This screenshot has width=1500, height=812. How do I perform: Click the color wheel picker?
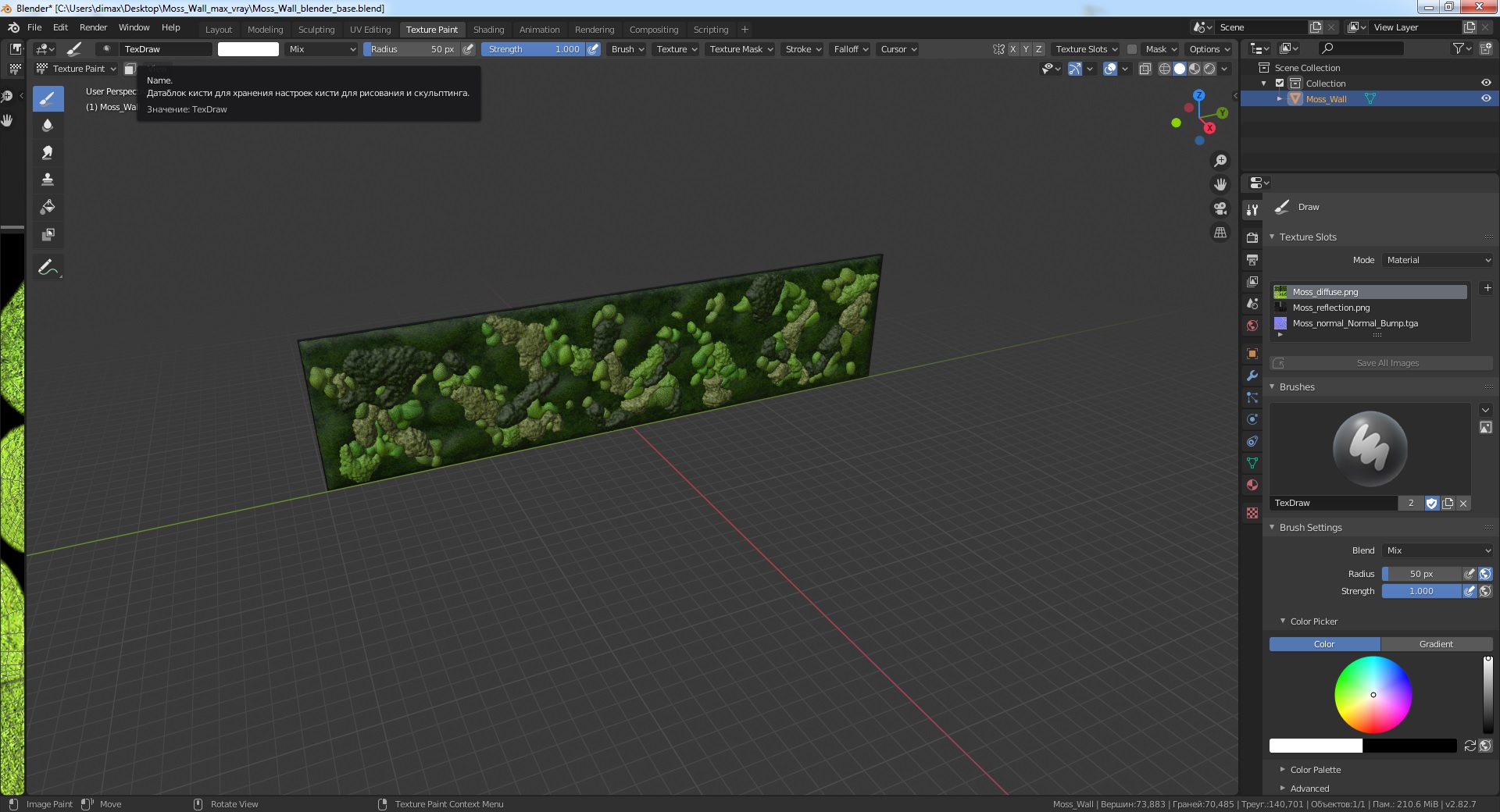click(1373, 695)
